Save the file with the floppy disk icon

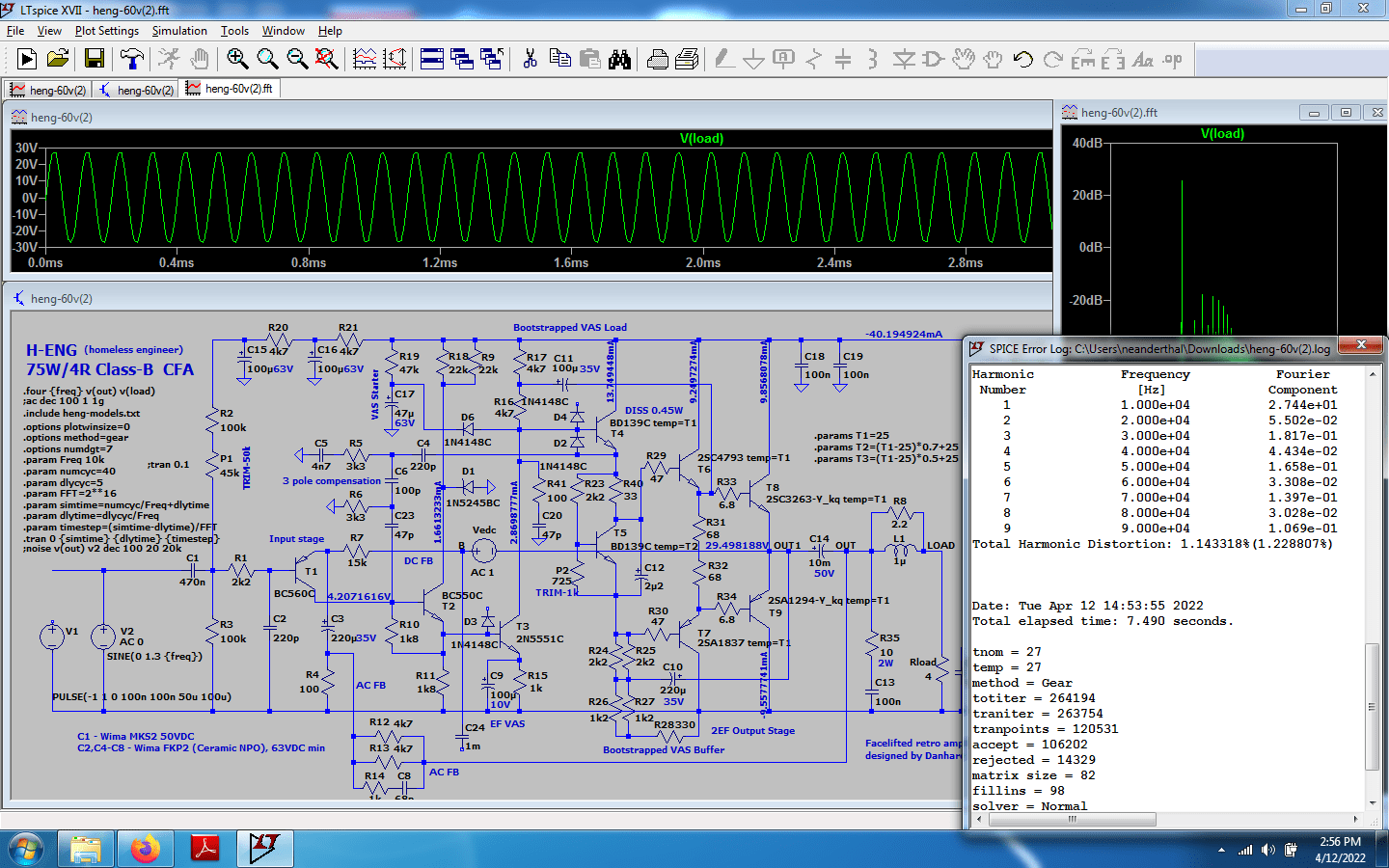pos(95,60)
